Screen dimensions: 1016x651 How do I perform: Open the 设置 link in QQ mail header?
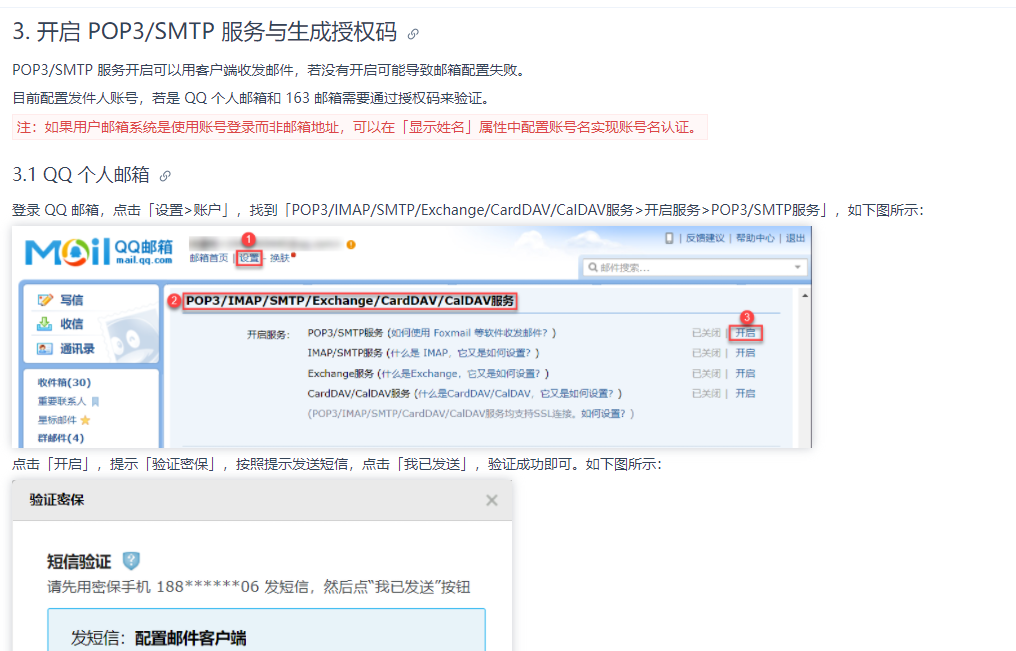[249, 258]
